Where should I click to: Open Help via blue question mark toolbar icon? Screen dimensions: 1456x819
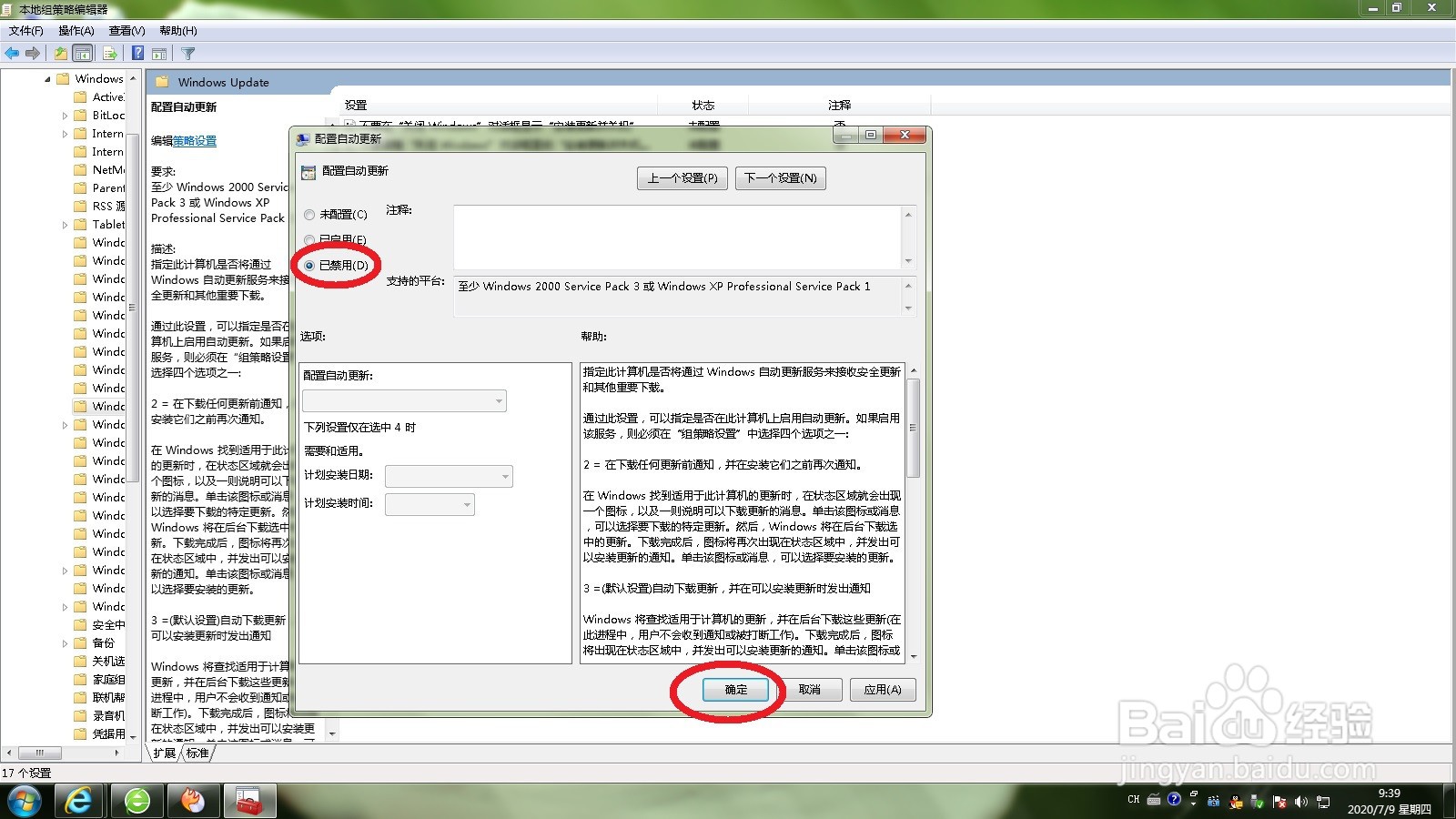pyautogui.click(x=137, y=54)
